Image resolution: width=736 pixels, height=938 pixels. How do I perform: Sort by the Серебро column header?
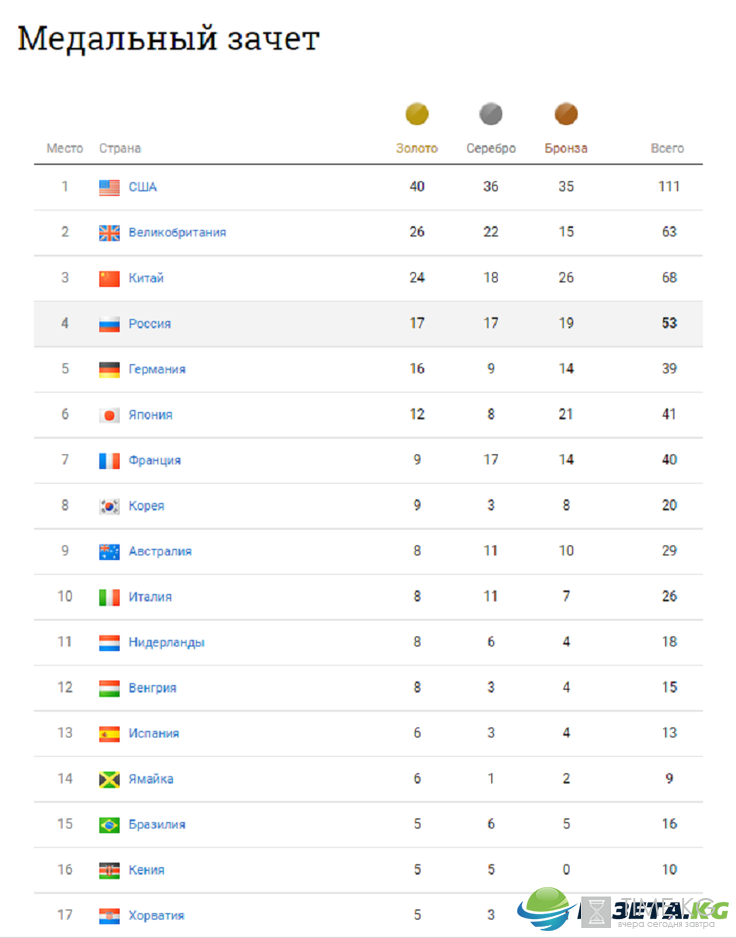(x=491, y=148)
